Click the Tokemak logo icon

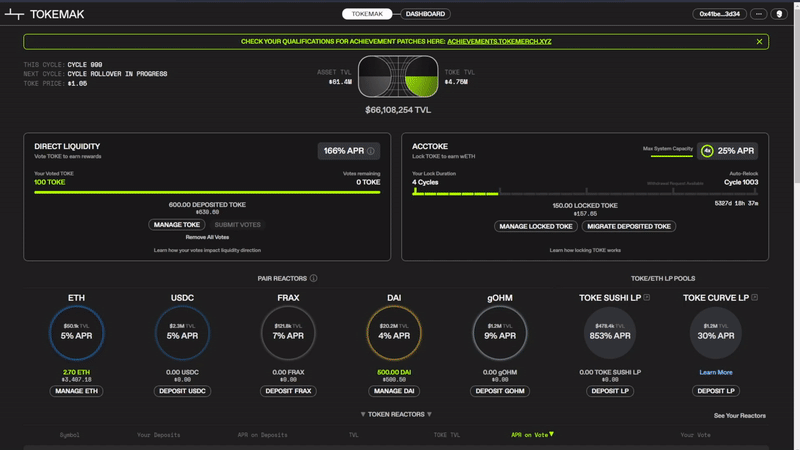coord(14,14)
